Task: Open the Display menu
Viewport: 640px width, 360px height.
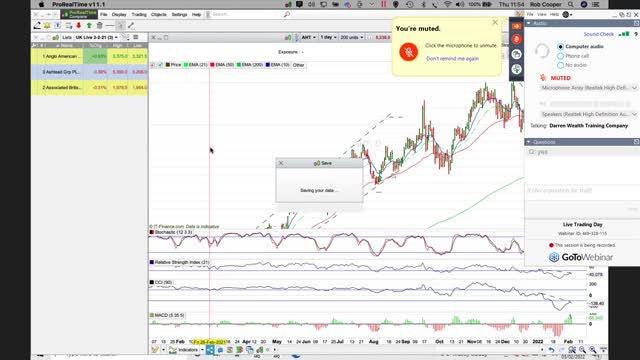Action: [119, 14]
